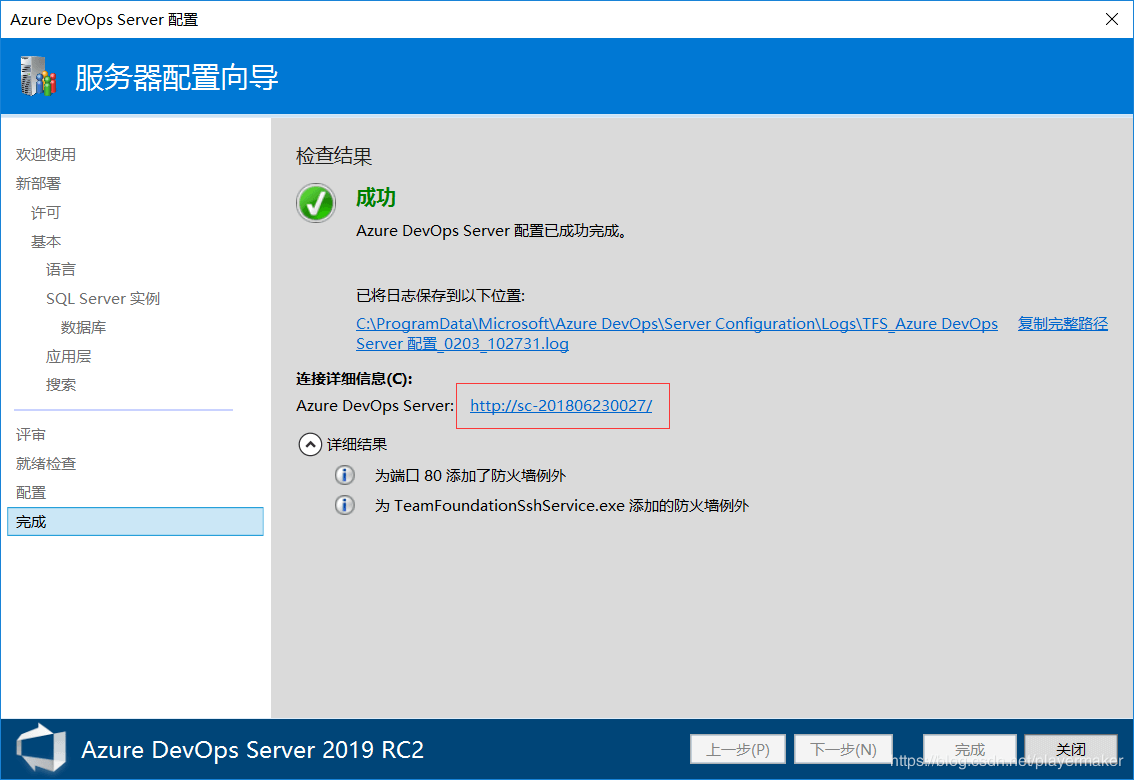
Task: Select 欢迎使用 in the wizard sidebar
Action: (x=46, y=155)
